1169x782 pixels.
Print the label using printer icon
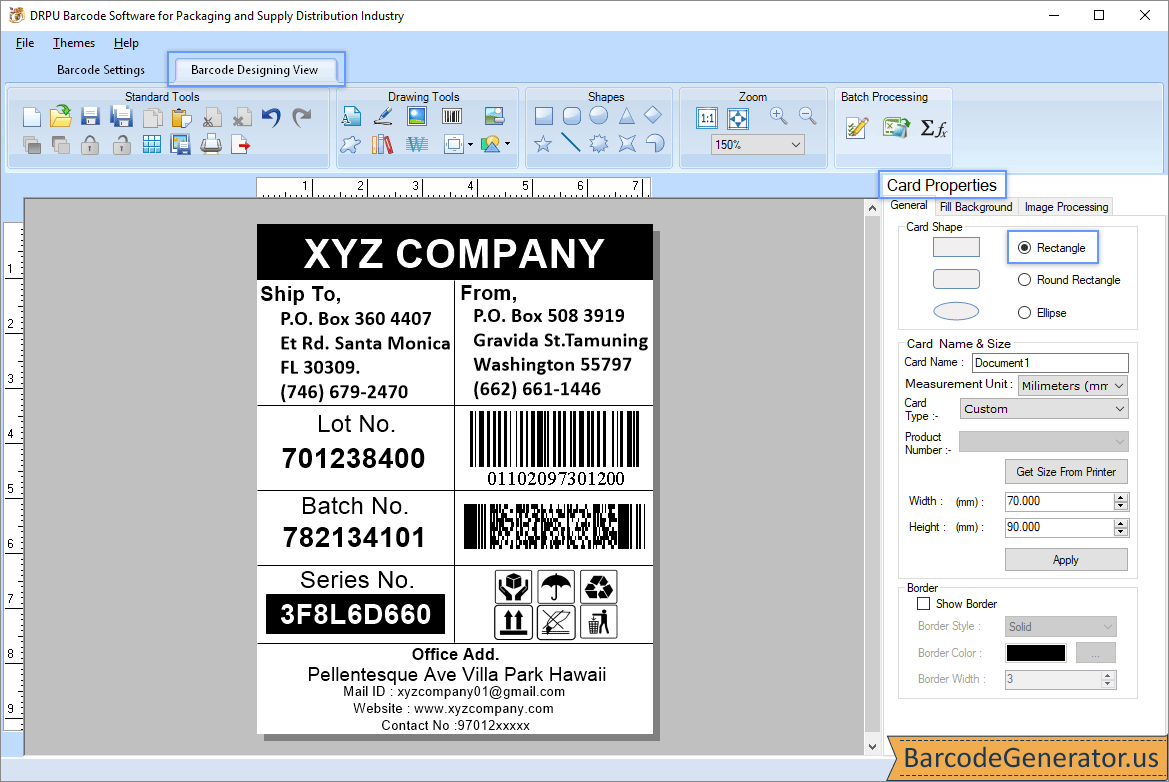point(211,145)
